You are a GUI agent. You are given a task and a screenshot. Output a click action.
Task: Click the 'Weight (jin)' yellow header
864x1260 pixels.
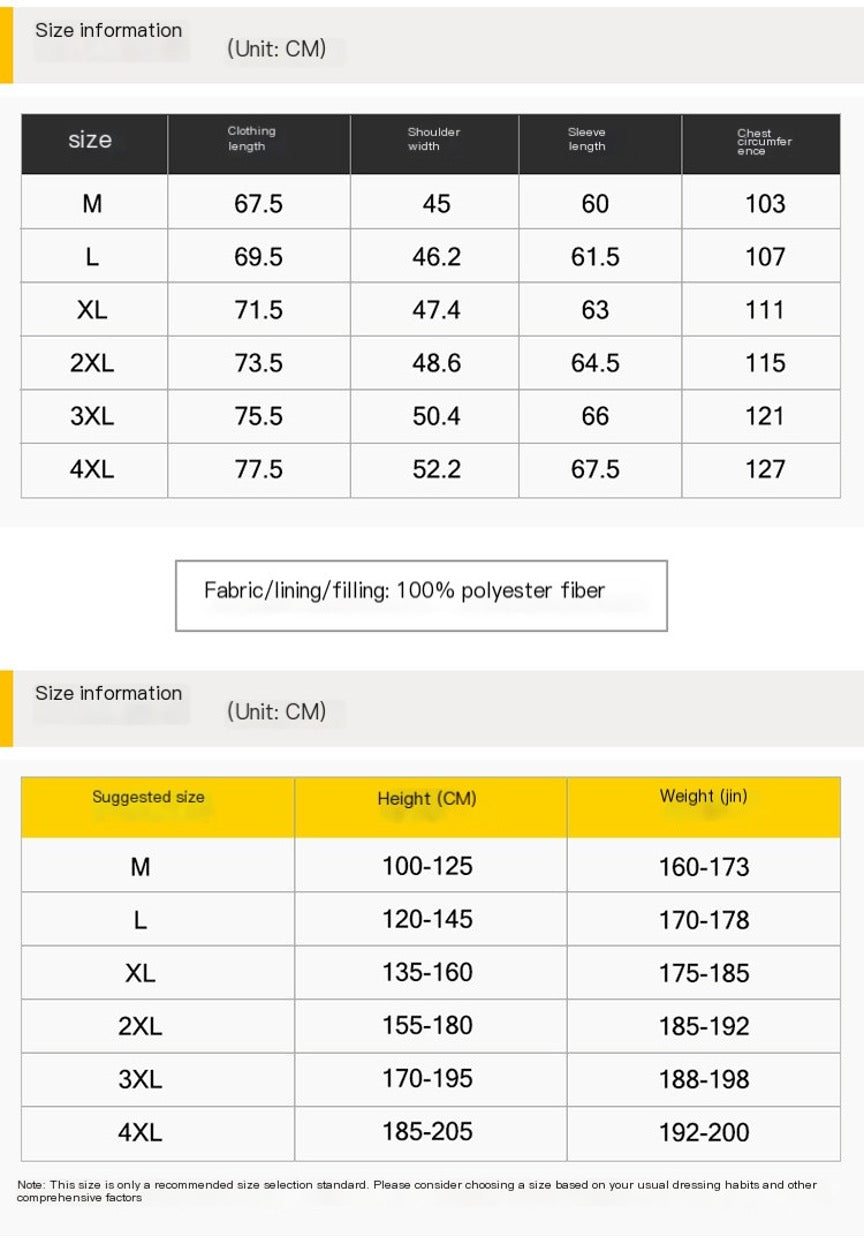[x=703, y=797]
